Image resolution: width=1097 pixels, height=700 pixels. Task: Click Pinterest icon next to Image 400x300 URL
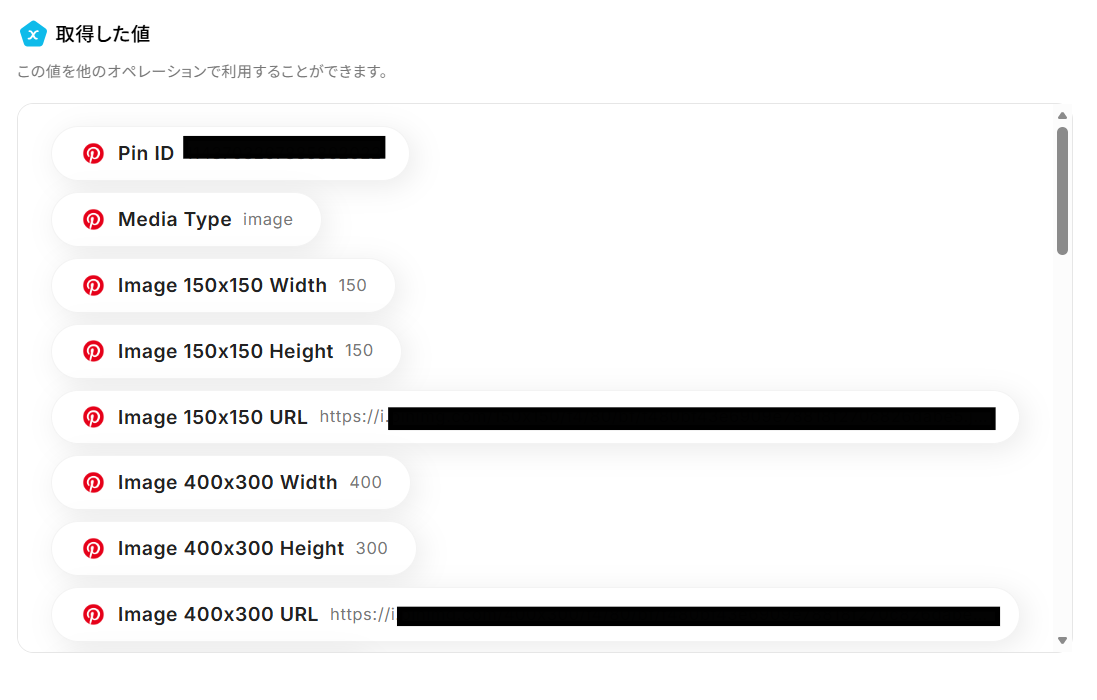[x=93, y=615]
